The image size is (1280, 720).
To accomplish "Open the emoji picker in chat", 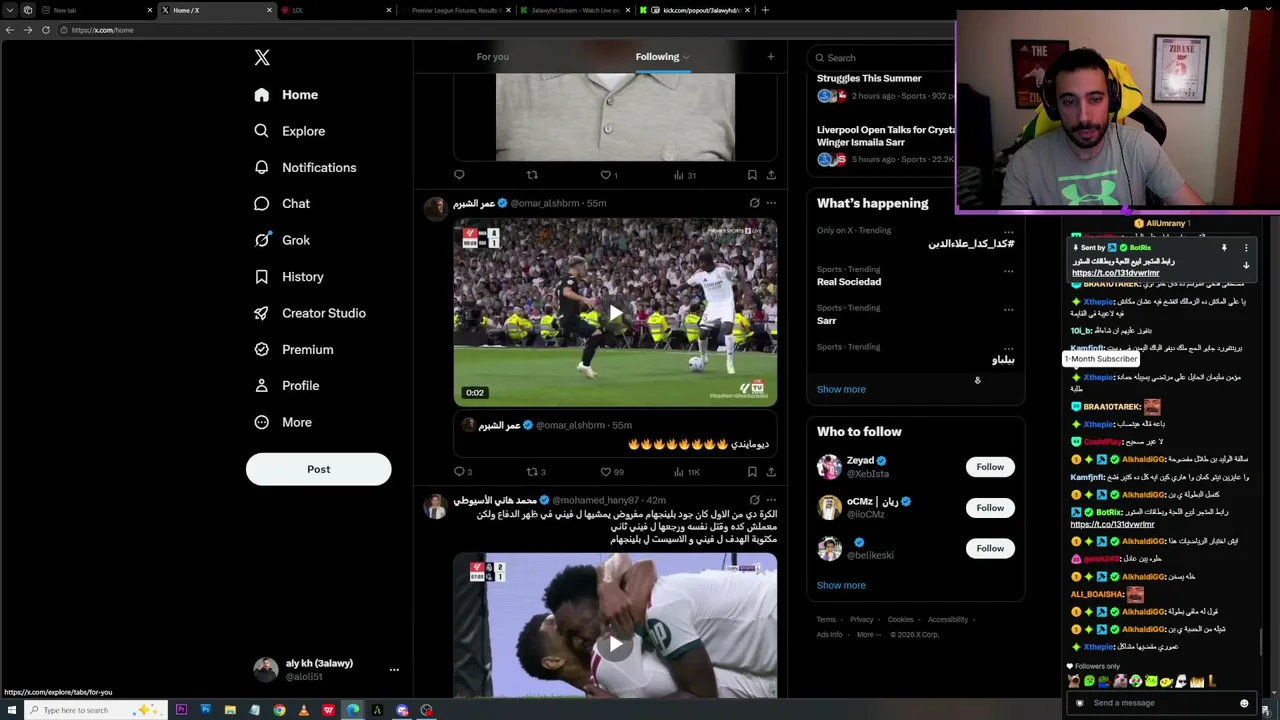I will 1244,703.
